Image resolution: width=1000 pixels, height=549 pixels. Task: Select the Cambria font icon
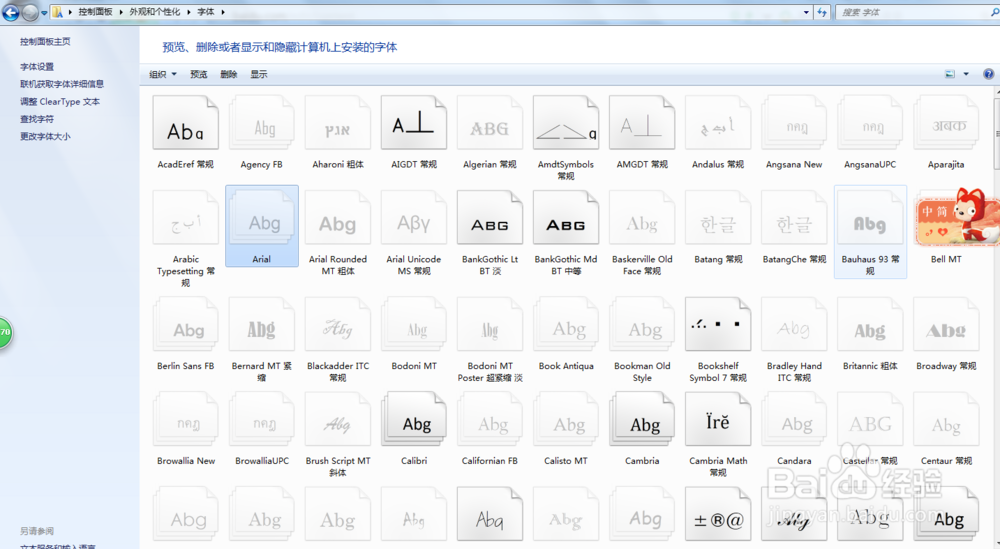[x=642, y=420]
